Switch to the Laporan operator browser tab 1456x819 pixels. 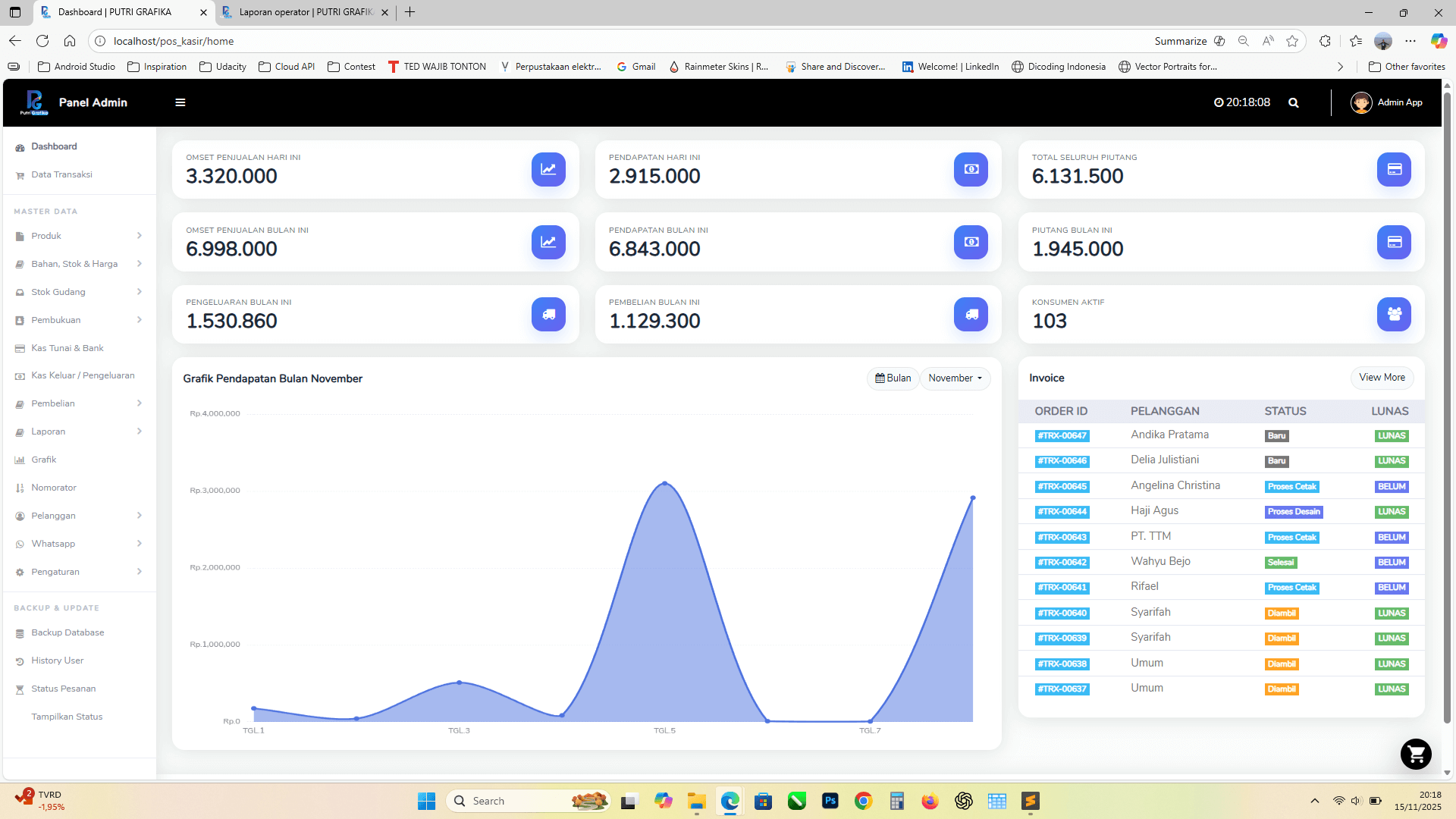300,12
